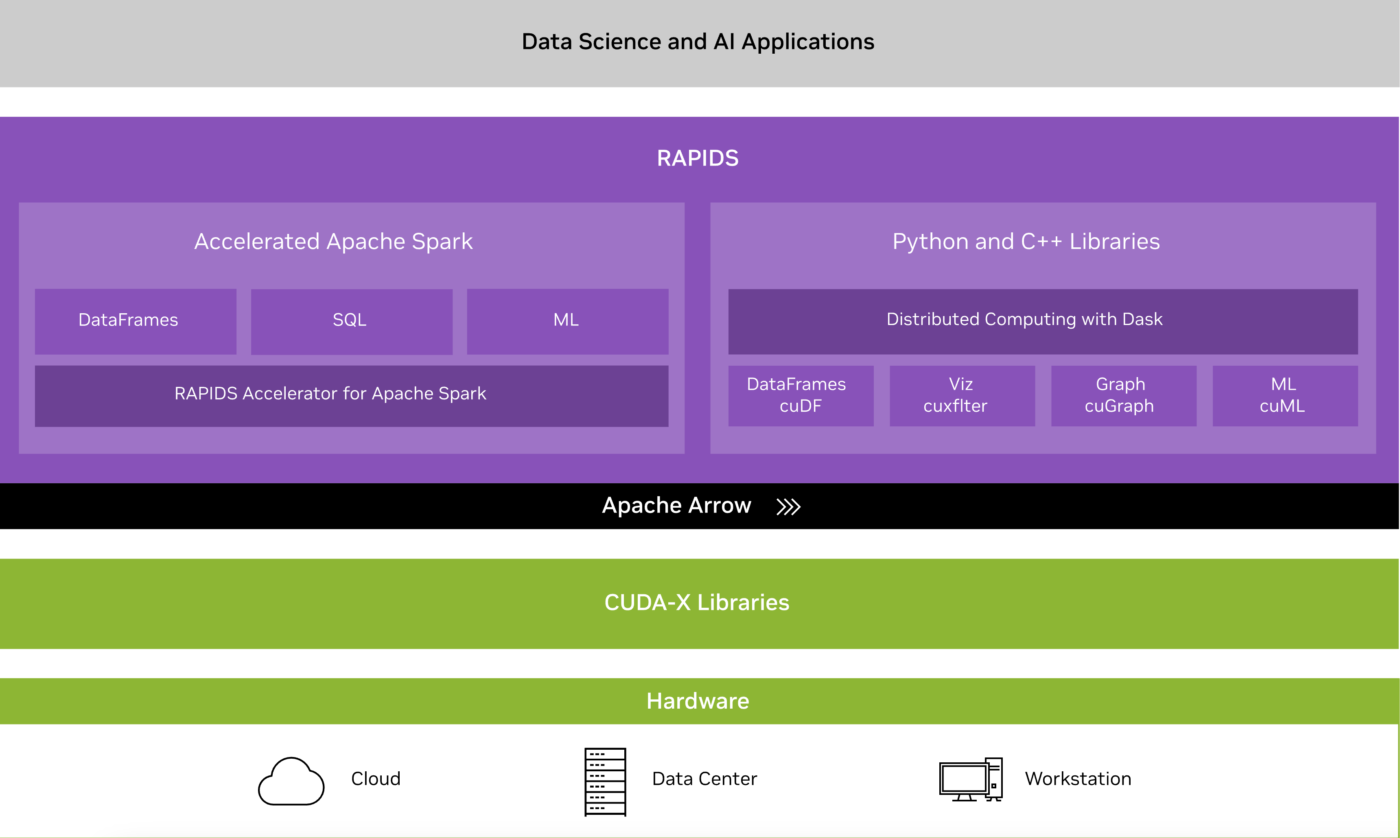This screenshot has height=838, width=1400.
Task: Toggle the DataFrames block under Accelerated Apache Spark
Action: click(136, 320)
